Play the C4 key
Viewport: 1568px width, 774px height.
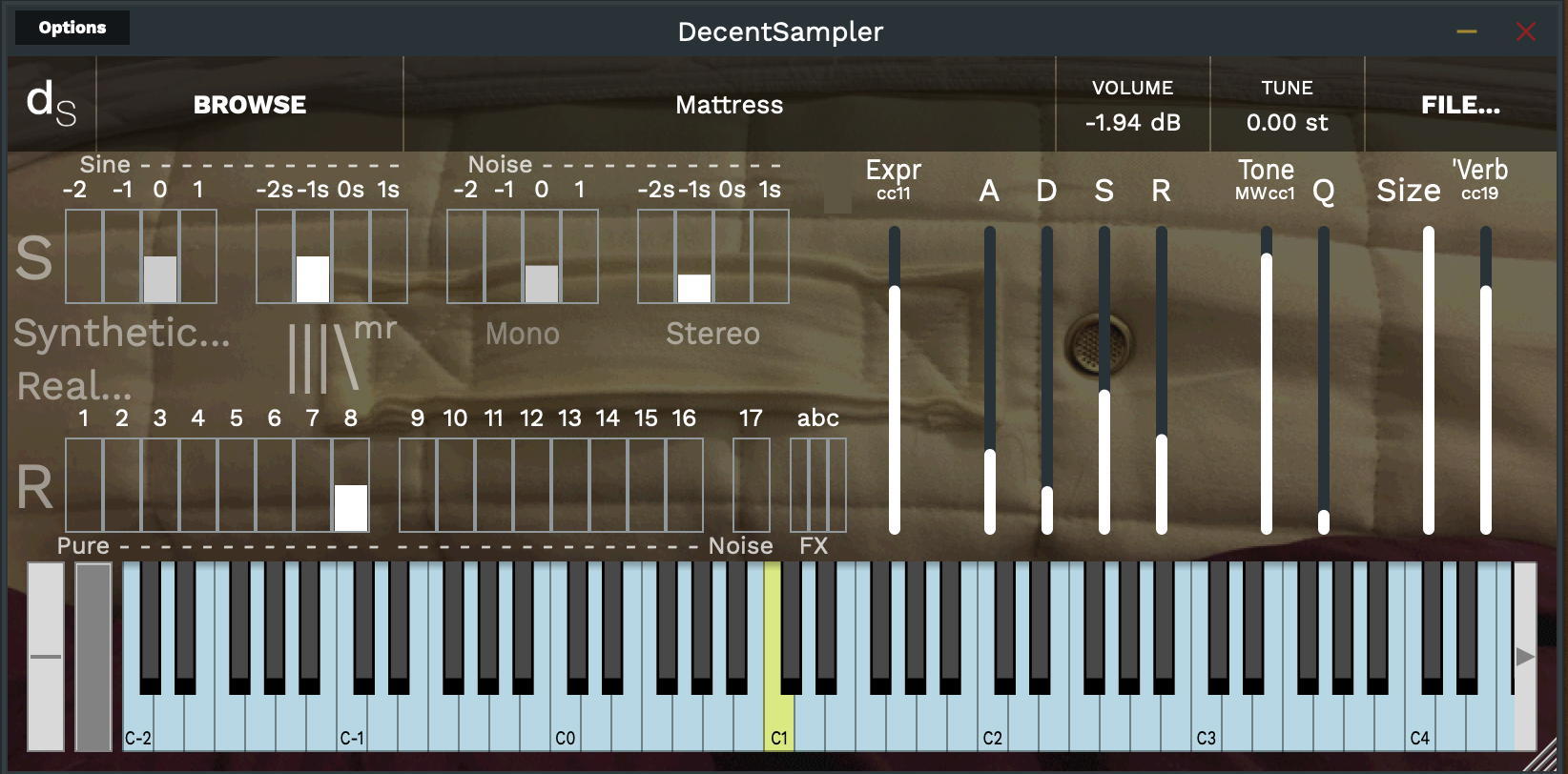[x=1420, y=723]
